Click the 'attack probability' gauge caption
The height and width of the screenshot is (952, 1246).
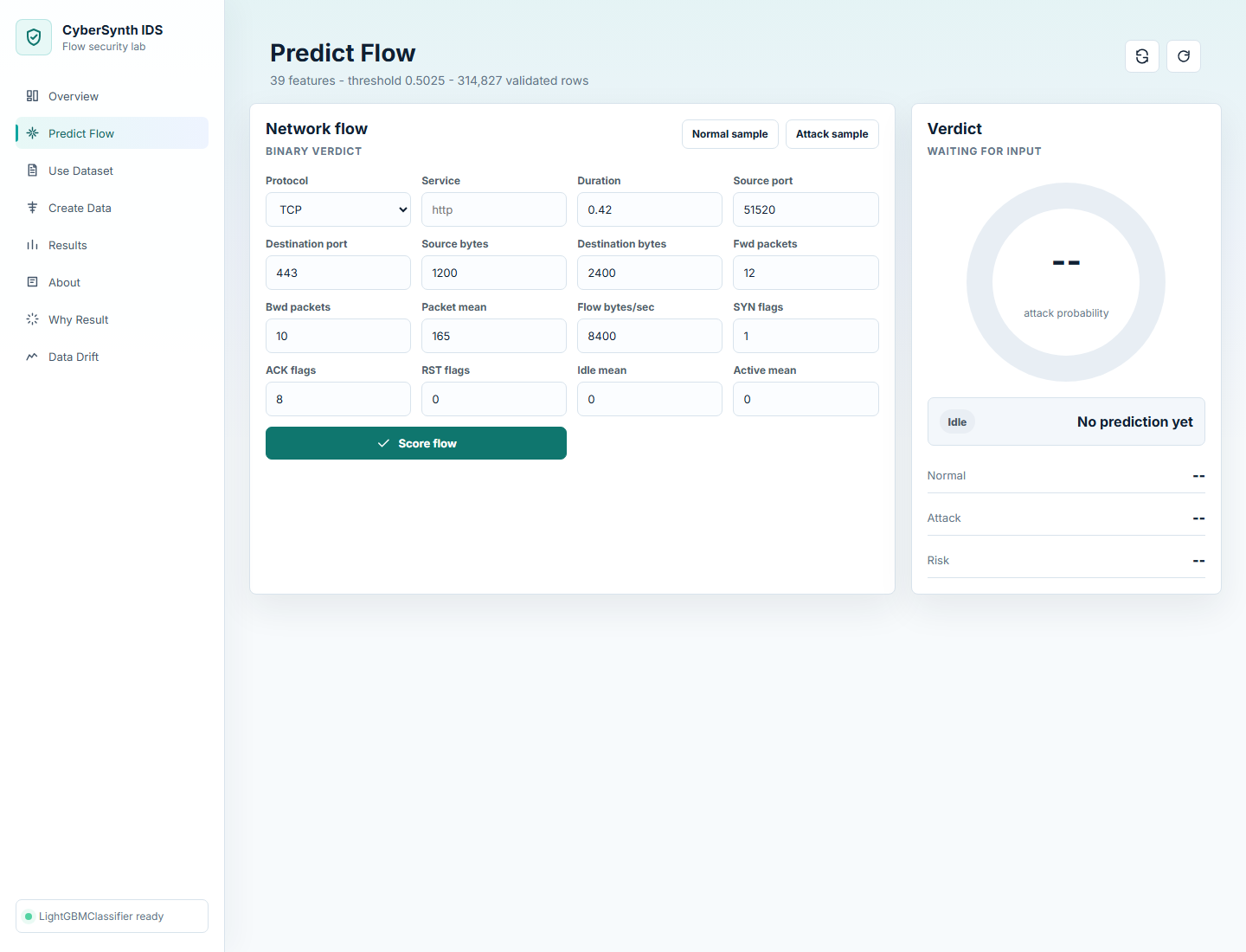[x=1066, y=313]
